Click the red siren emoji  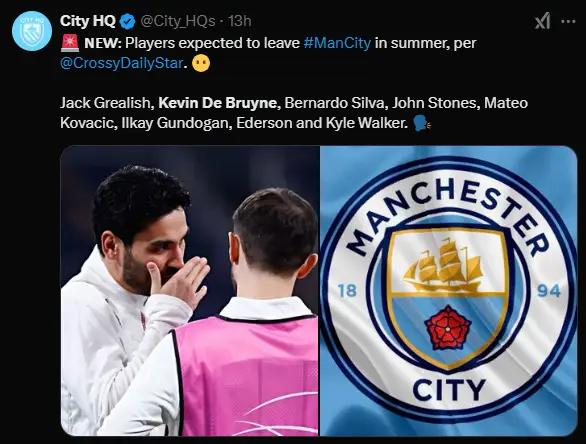(x=70, y=43)
